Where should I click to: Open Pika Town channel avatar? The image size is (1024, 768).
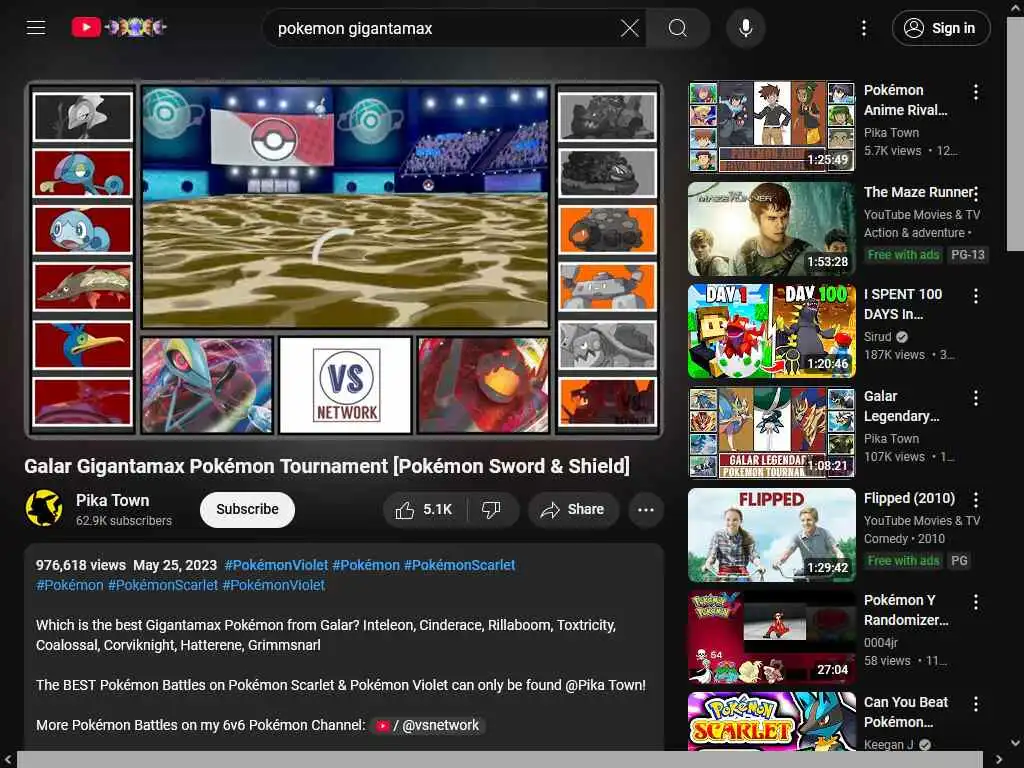44,508
